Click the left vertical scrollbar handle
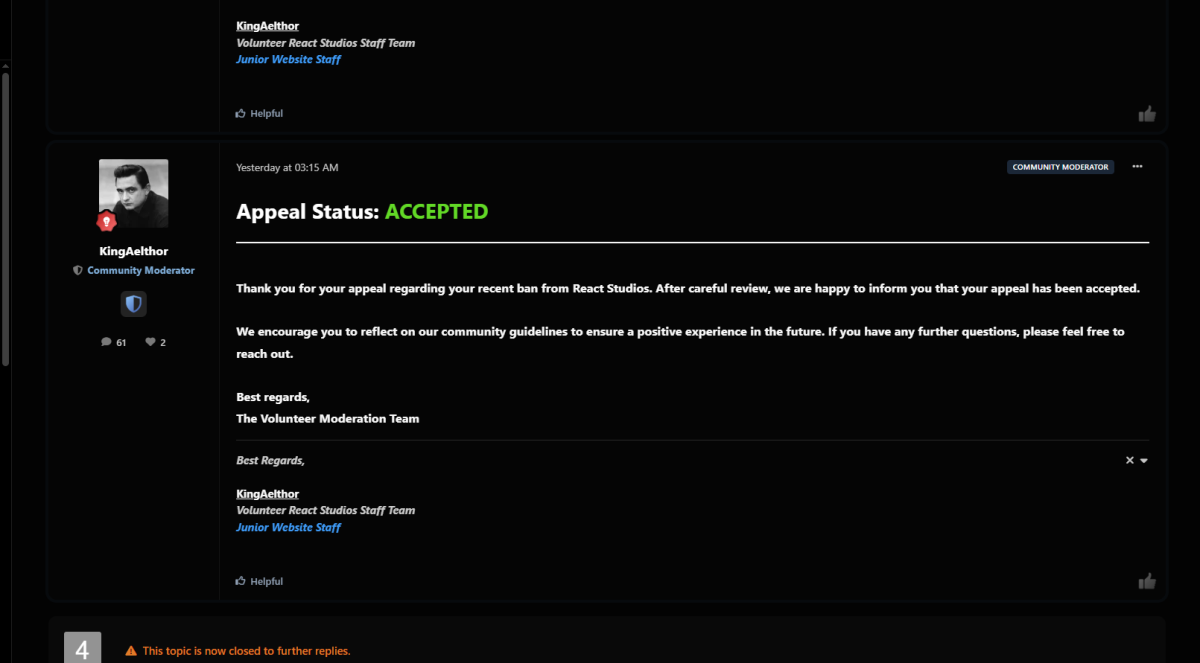 5,215
